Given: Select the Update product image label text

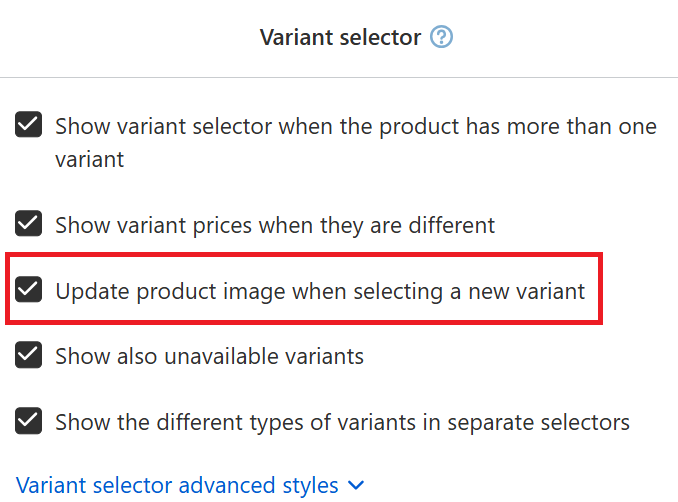Looking at the screenshot, I should 320,291.
